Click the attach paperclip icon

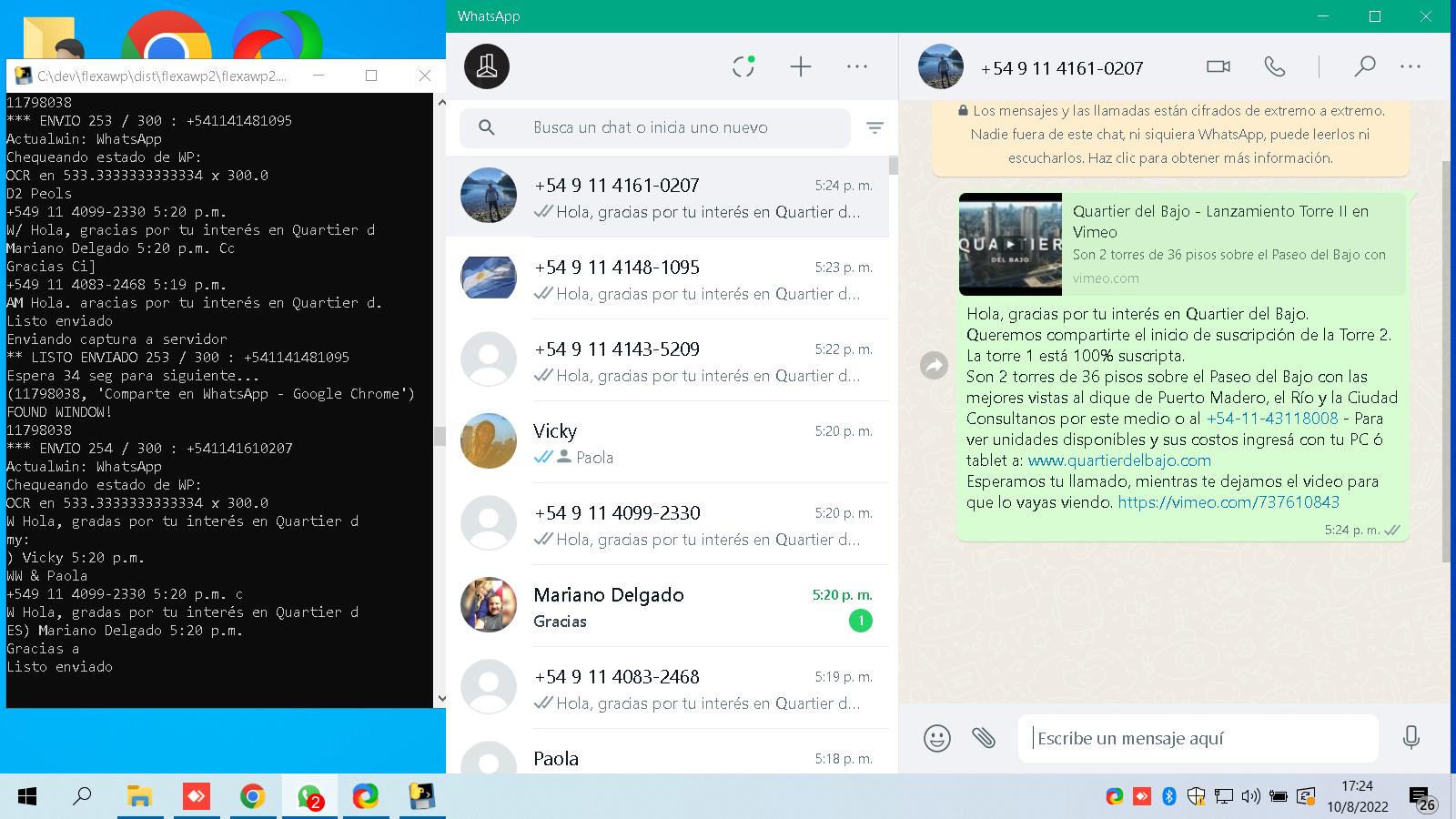[983, 738]
